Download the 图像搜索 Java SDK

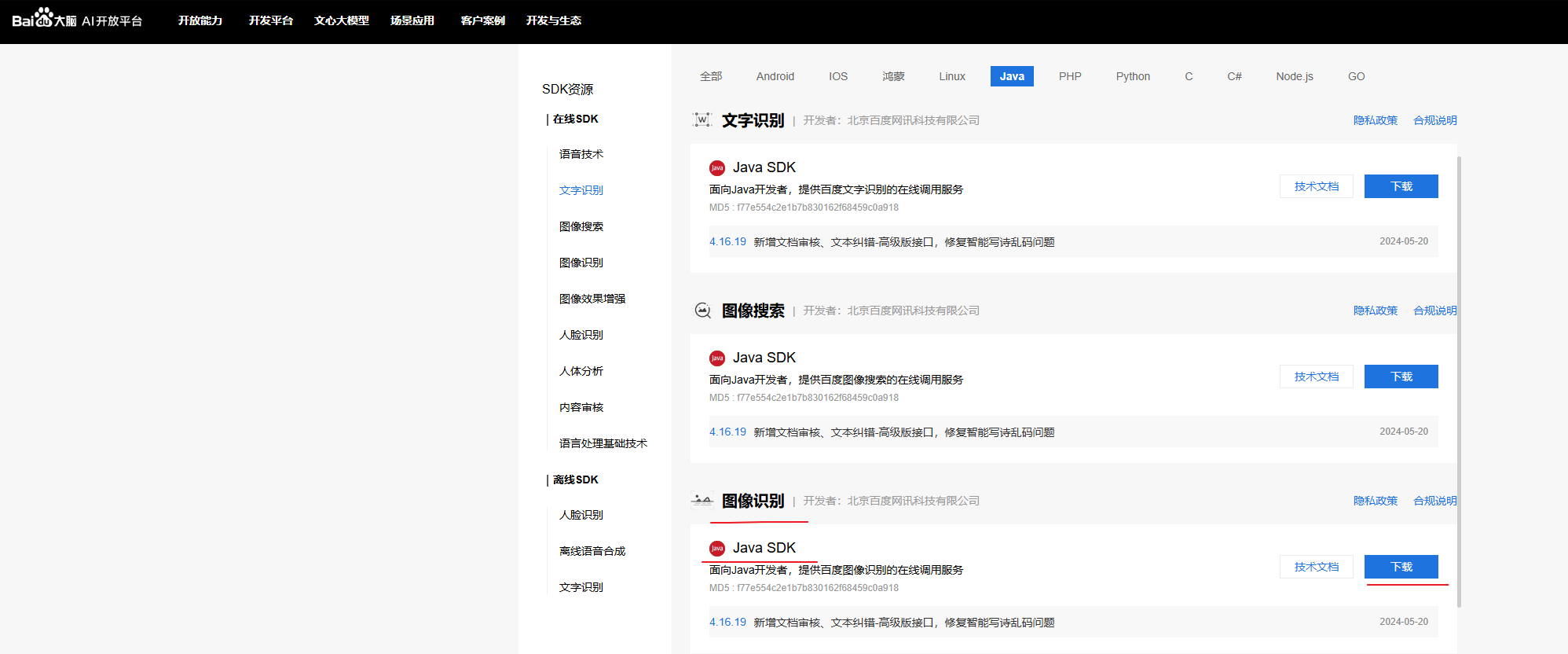(1401, 377)
